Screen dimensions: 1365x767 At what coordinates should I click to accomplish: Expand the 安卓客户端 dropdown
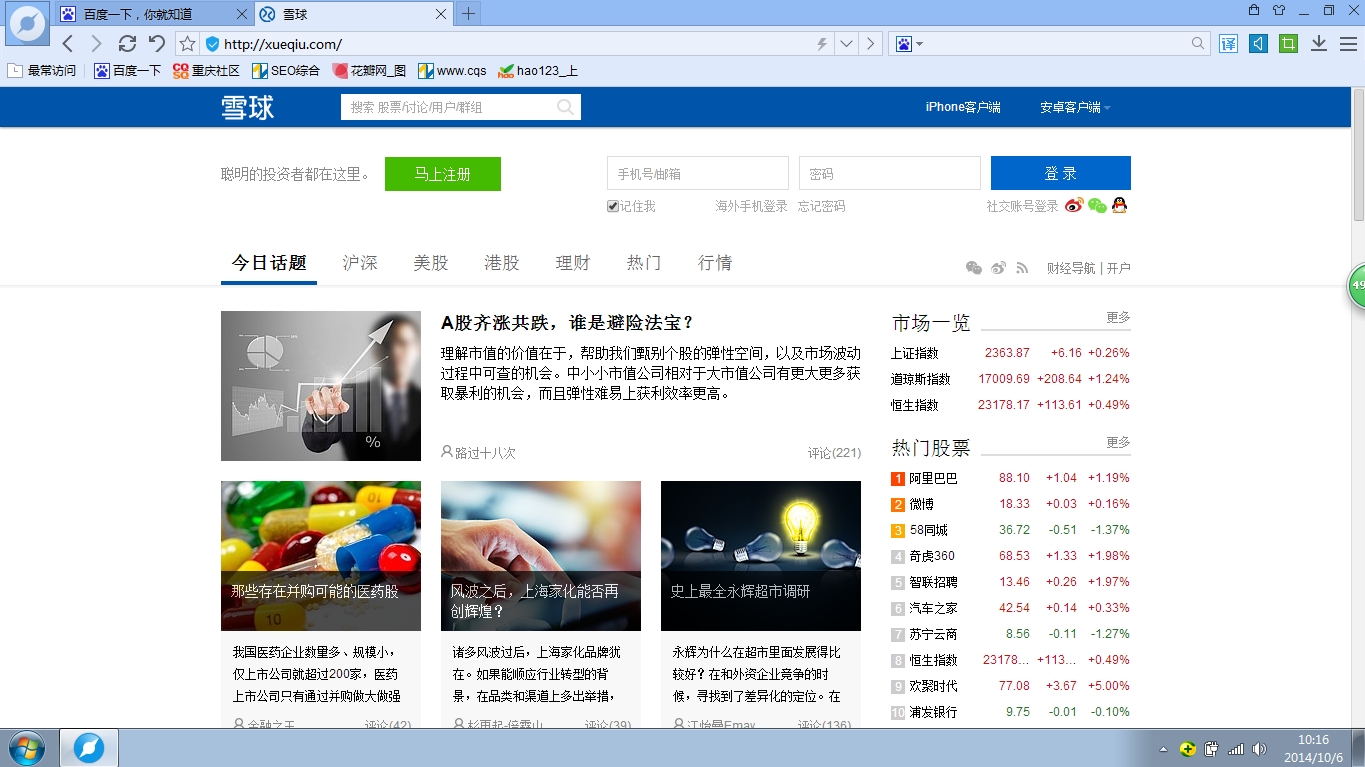[x=1075, y=107]
